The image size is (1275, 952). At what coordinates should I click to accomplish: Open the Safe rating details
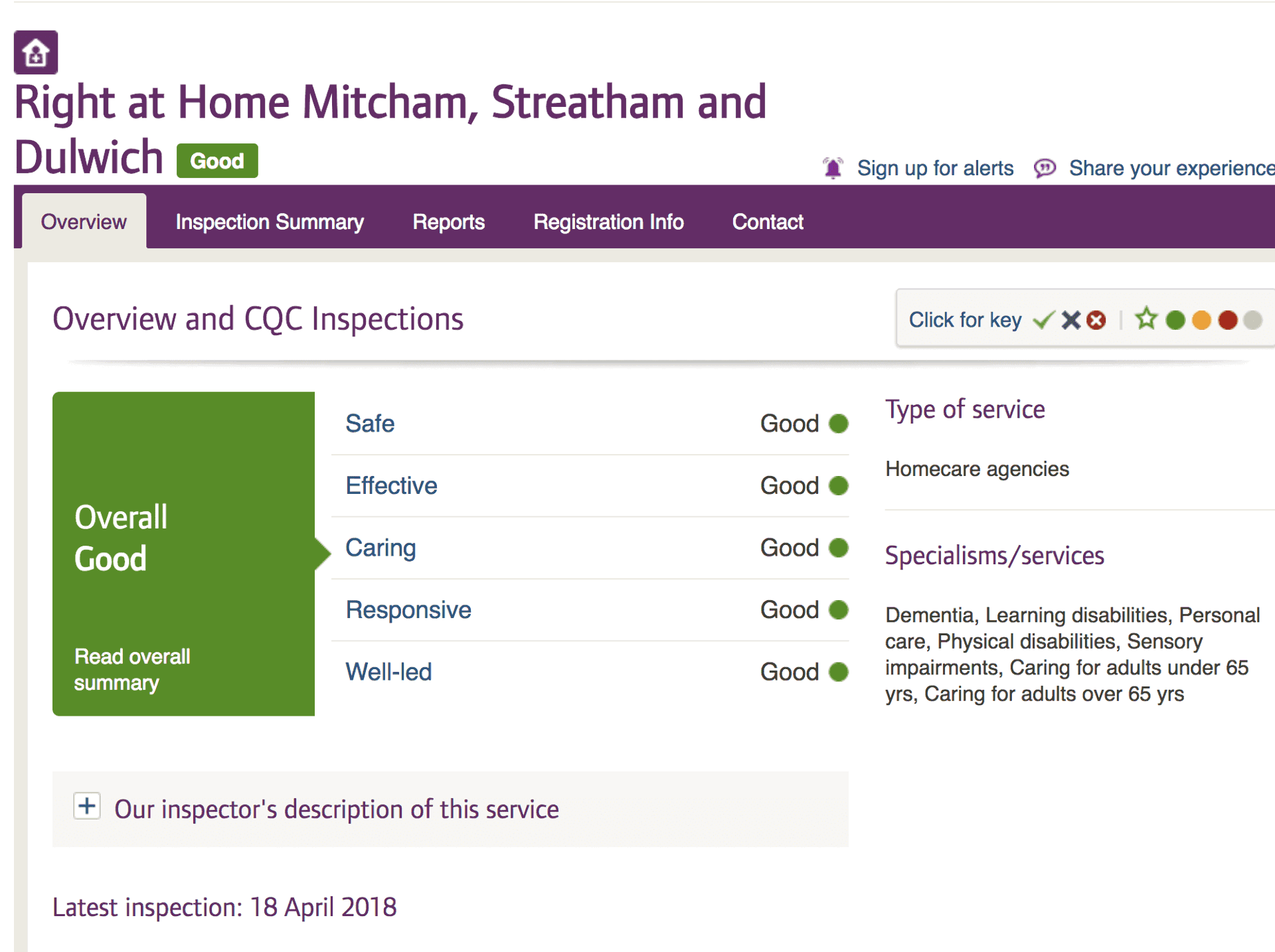point(370,424)
